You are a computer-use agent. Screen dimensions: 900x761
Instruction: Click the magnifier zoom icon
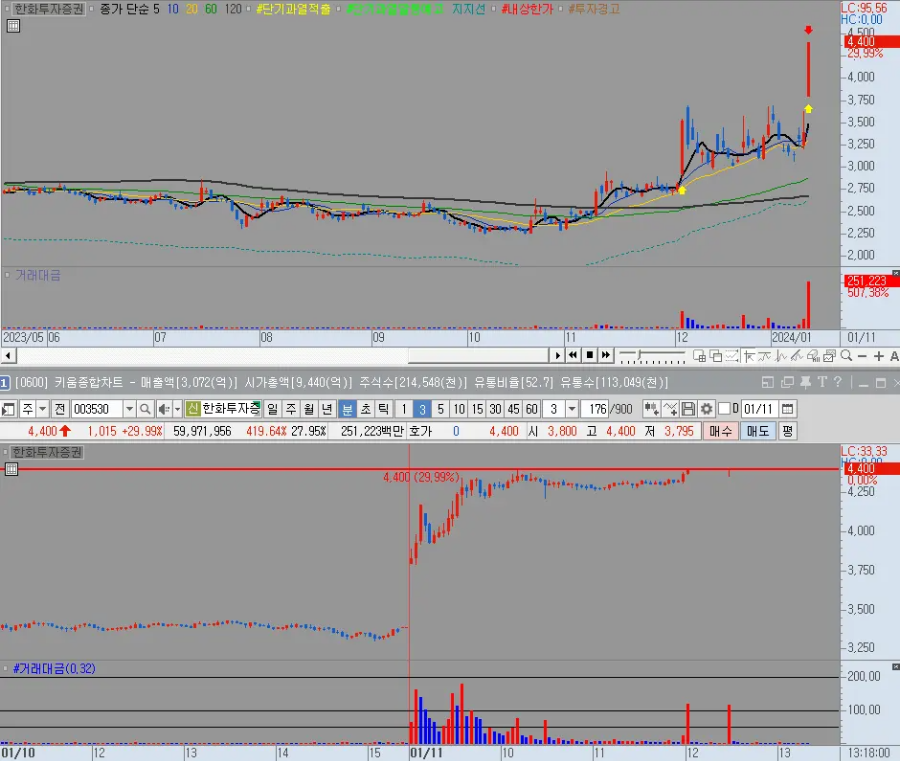(x=845, y=356)
